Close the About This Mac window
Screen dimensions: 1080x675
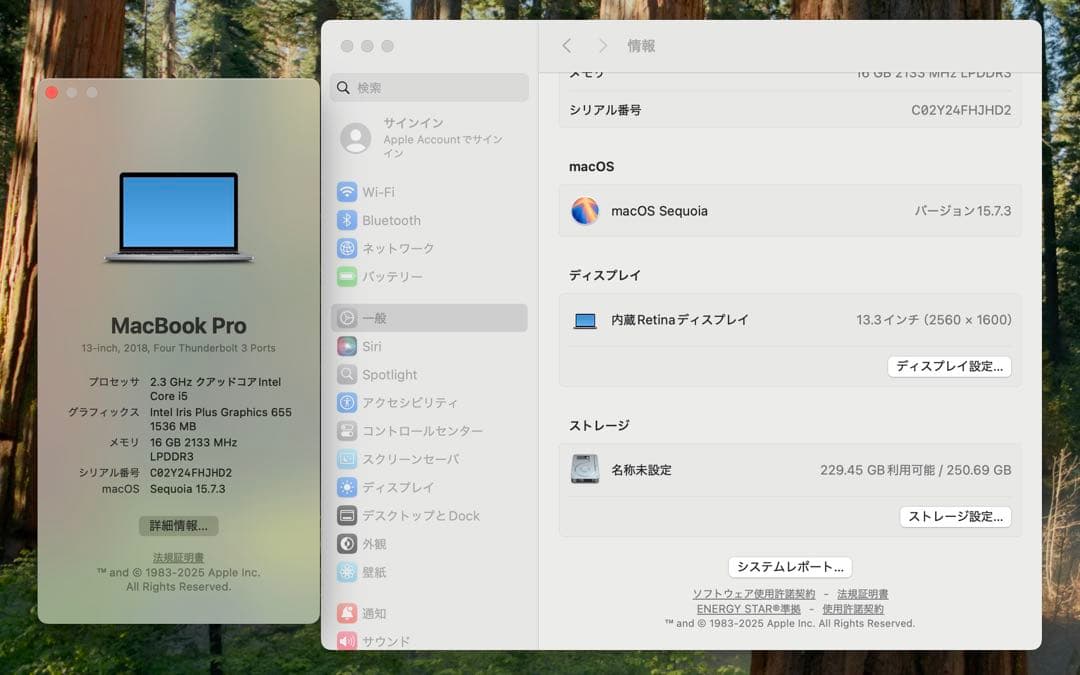pyautogui.click(x=52, y=92)
